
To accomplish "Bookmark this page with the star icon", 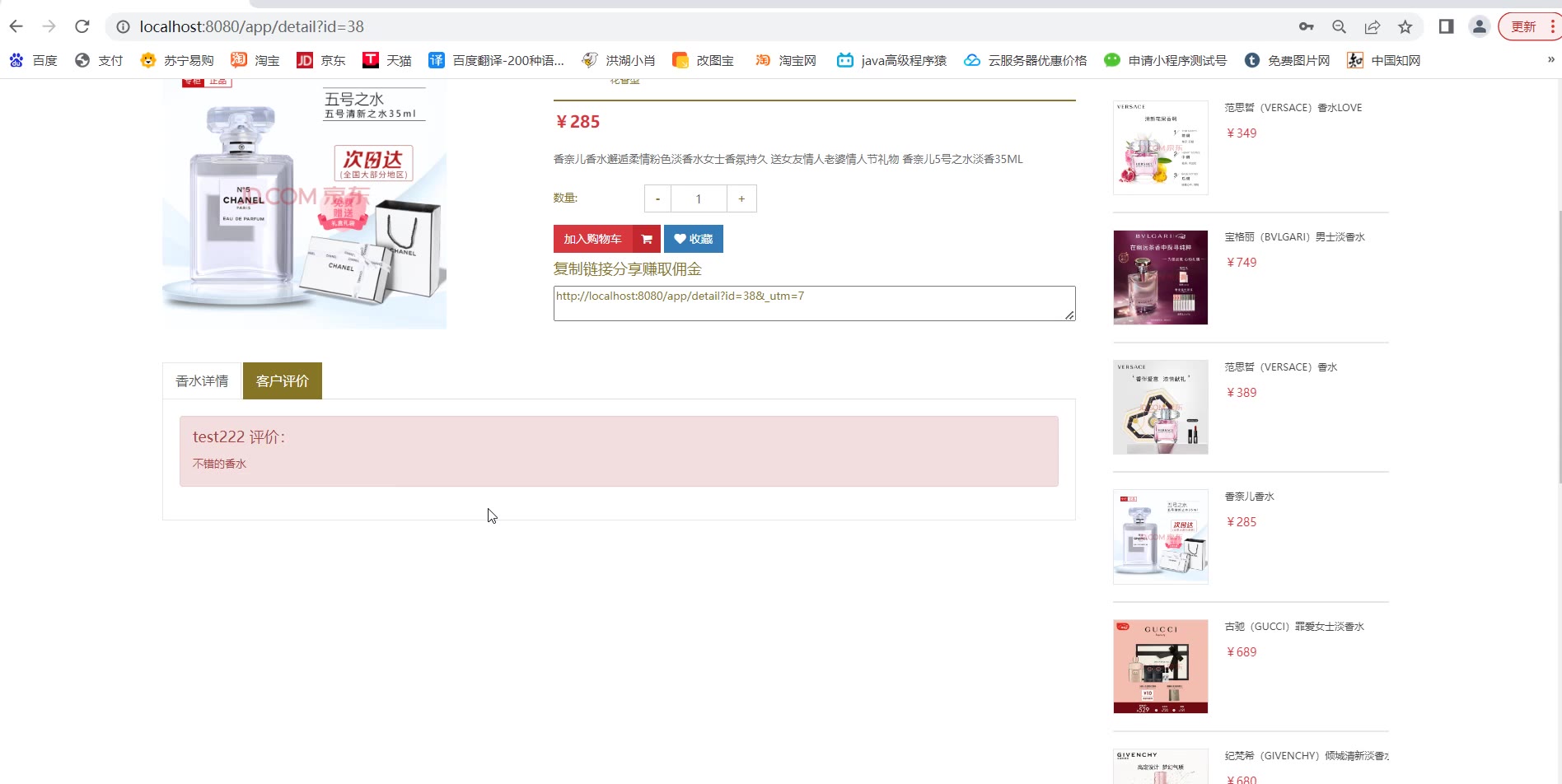I will point(1405,27).
